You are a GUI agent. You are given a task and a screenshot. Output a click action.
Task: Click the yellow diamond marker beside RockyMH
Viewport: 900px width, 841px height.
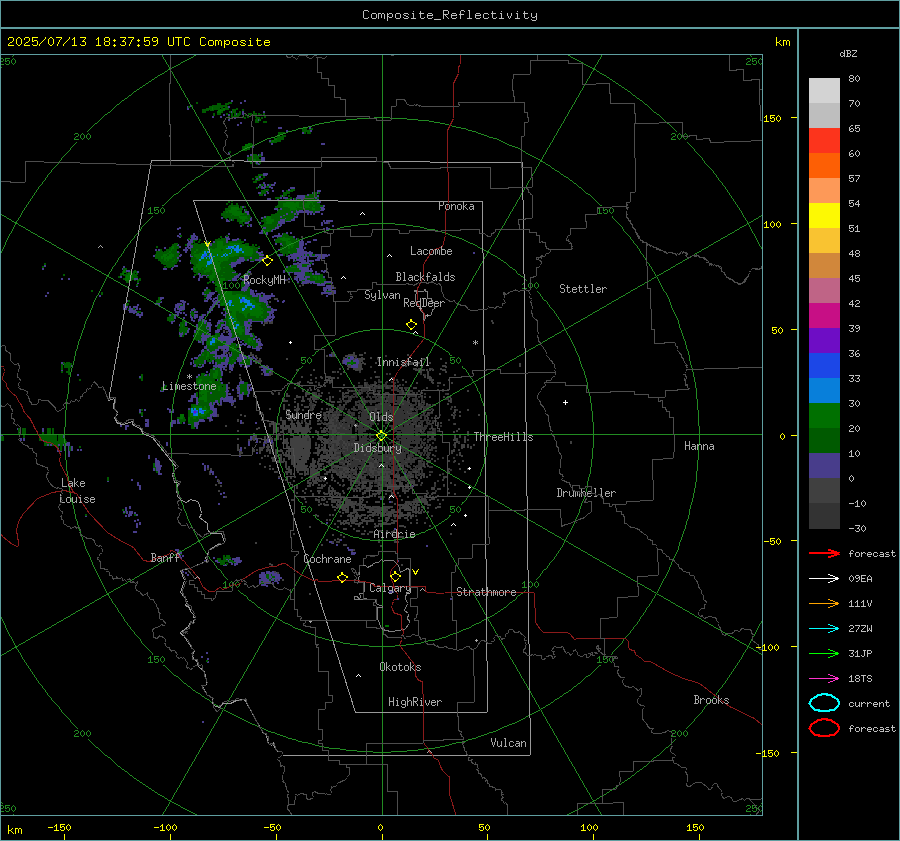[267, 261]
